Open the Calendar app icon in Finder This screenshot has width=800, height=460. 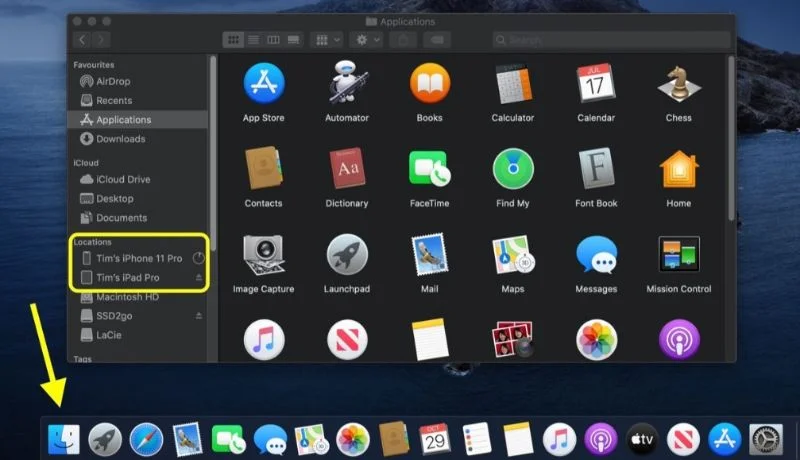pyautogui.click(x=595, y=83)
